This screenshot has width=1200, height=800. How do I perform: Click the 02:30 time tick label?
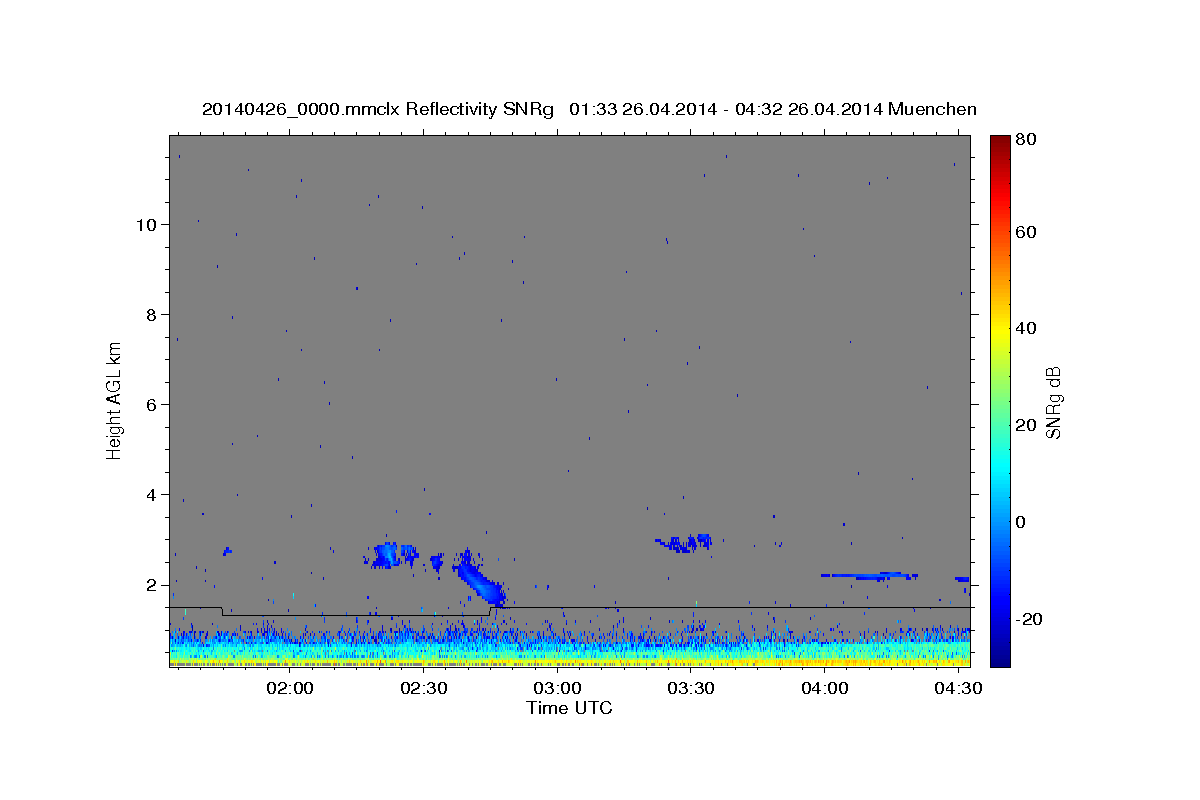click(x=423, y=689)
